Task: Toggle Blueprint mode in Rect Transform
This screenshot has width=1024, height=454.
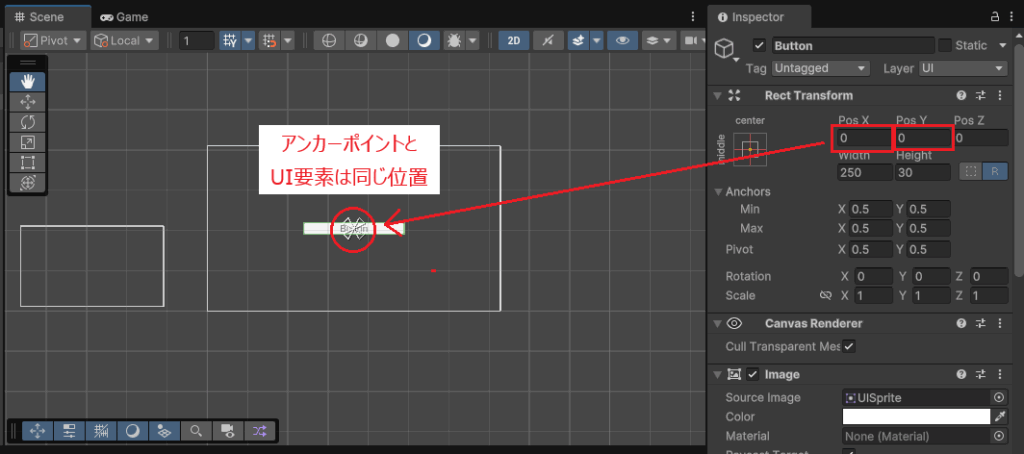Action: (x=970, y=172)
